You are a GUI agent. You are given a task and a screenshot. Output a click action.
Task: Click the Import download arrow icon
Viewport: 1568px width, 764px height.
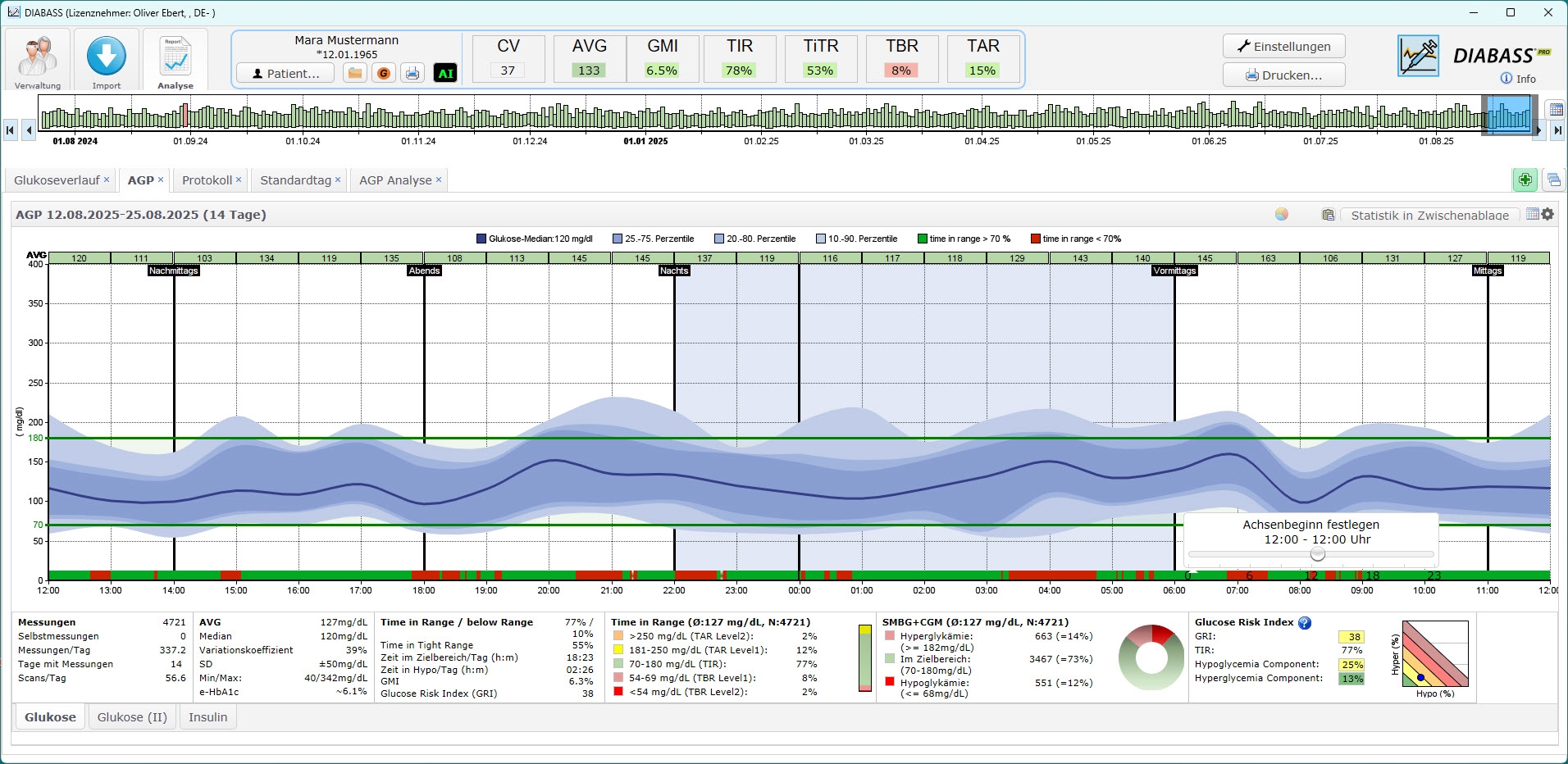click(107, 59)
